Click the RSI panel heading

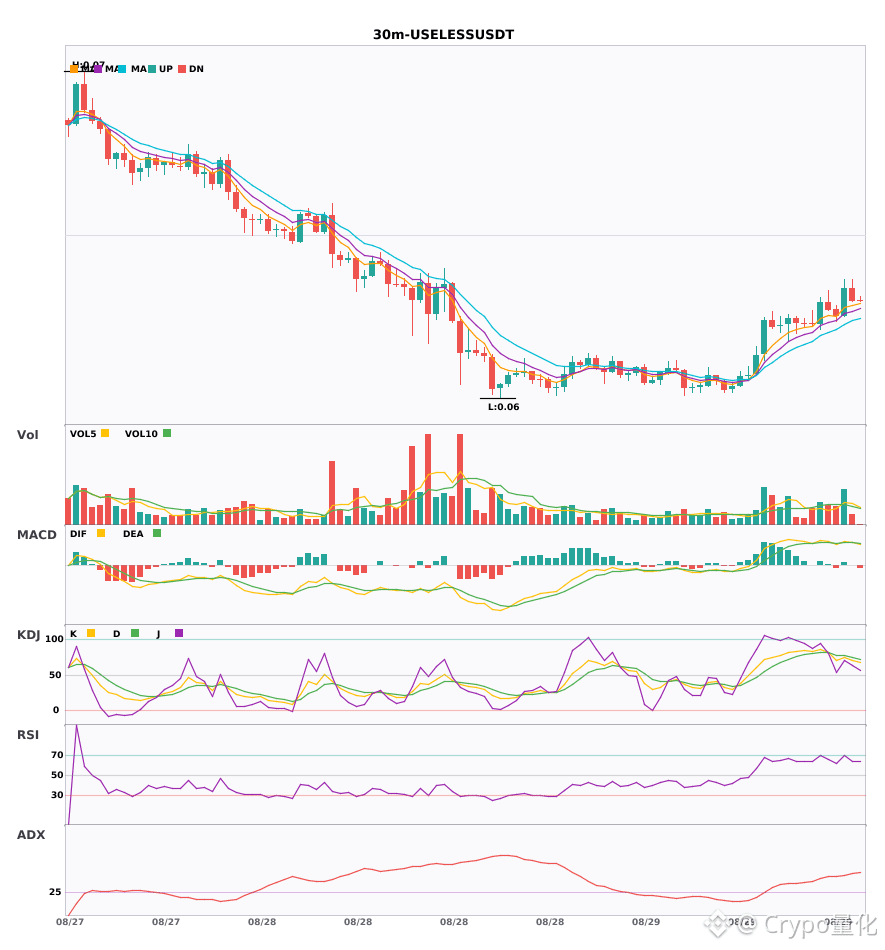pos(28,735)
